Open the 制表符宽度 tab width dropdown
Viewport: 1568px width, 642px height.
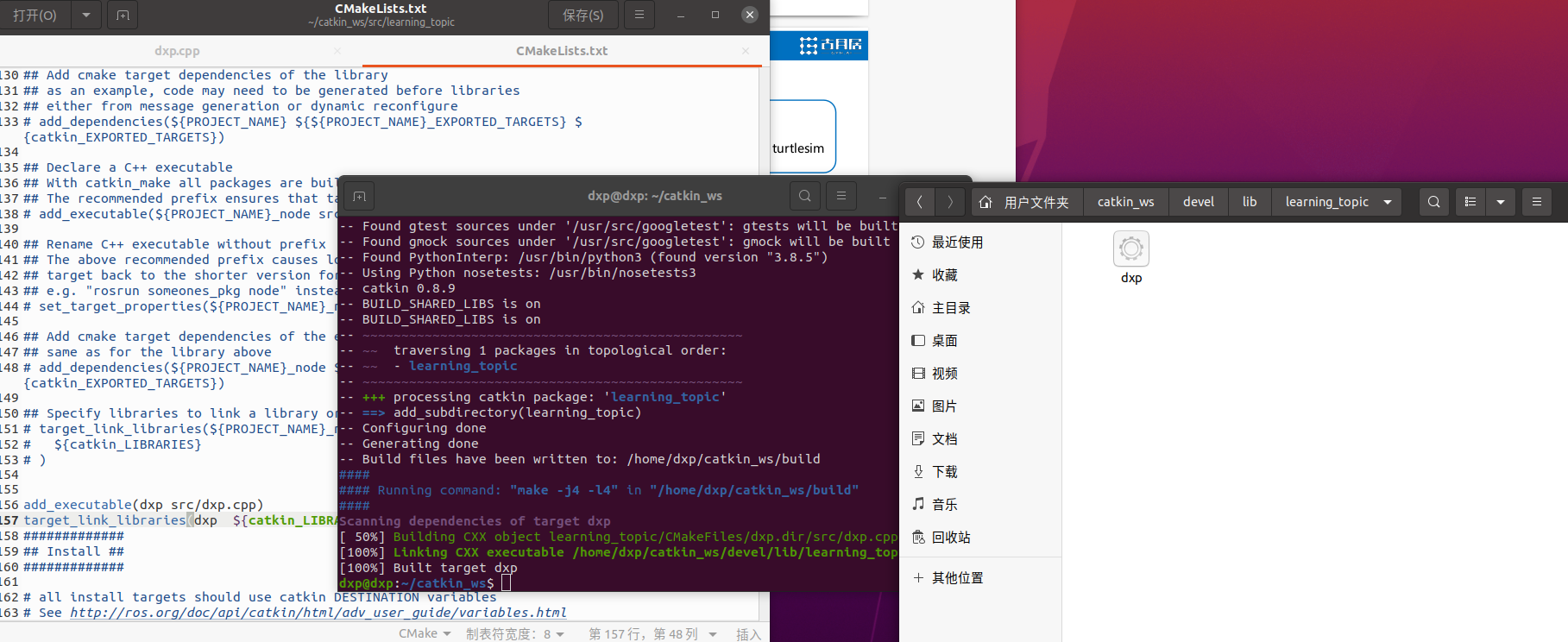pos(515,633)
